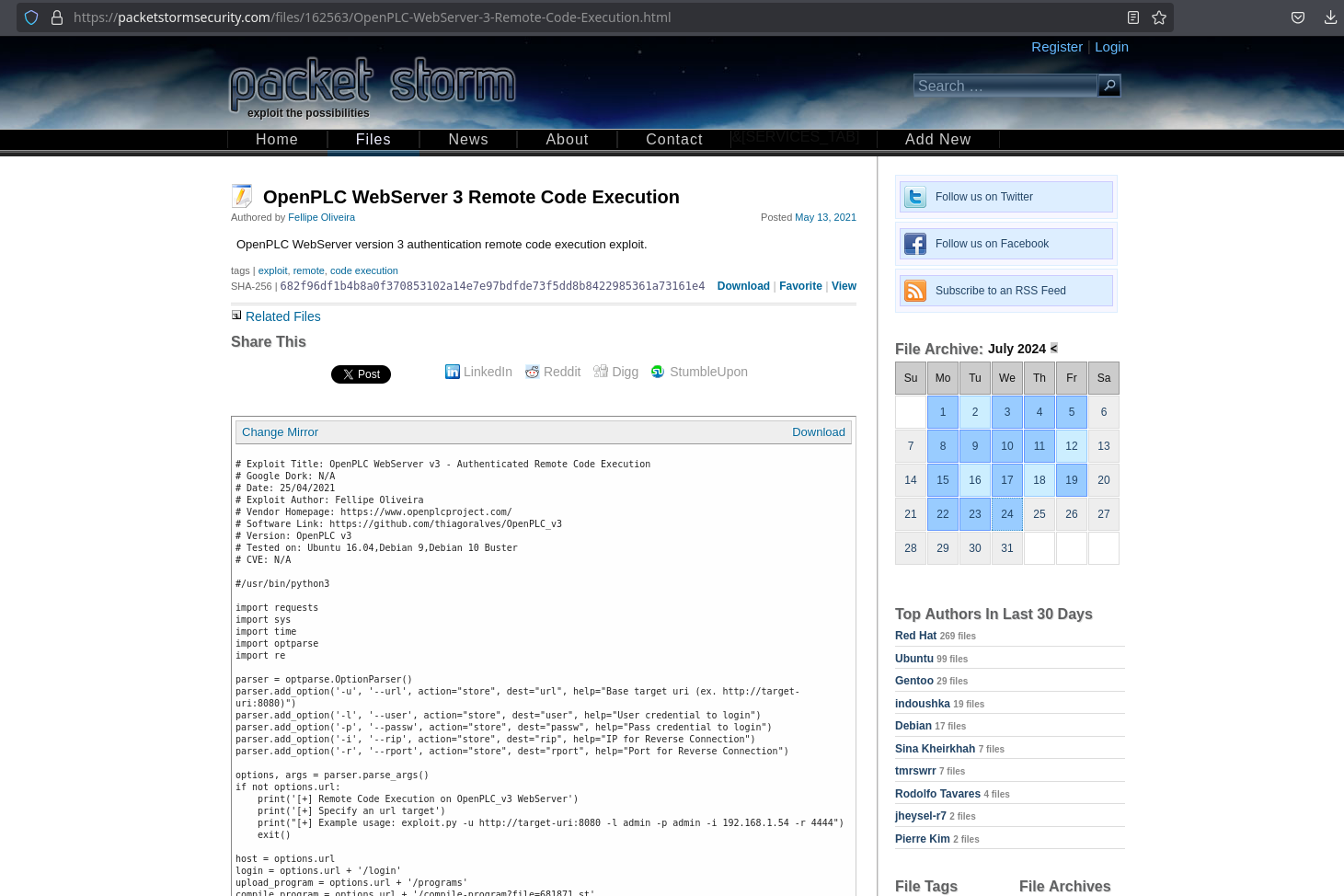Open Rodolfo Tavares author files

937,794
